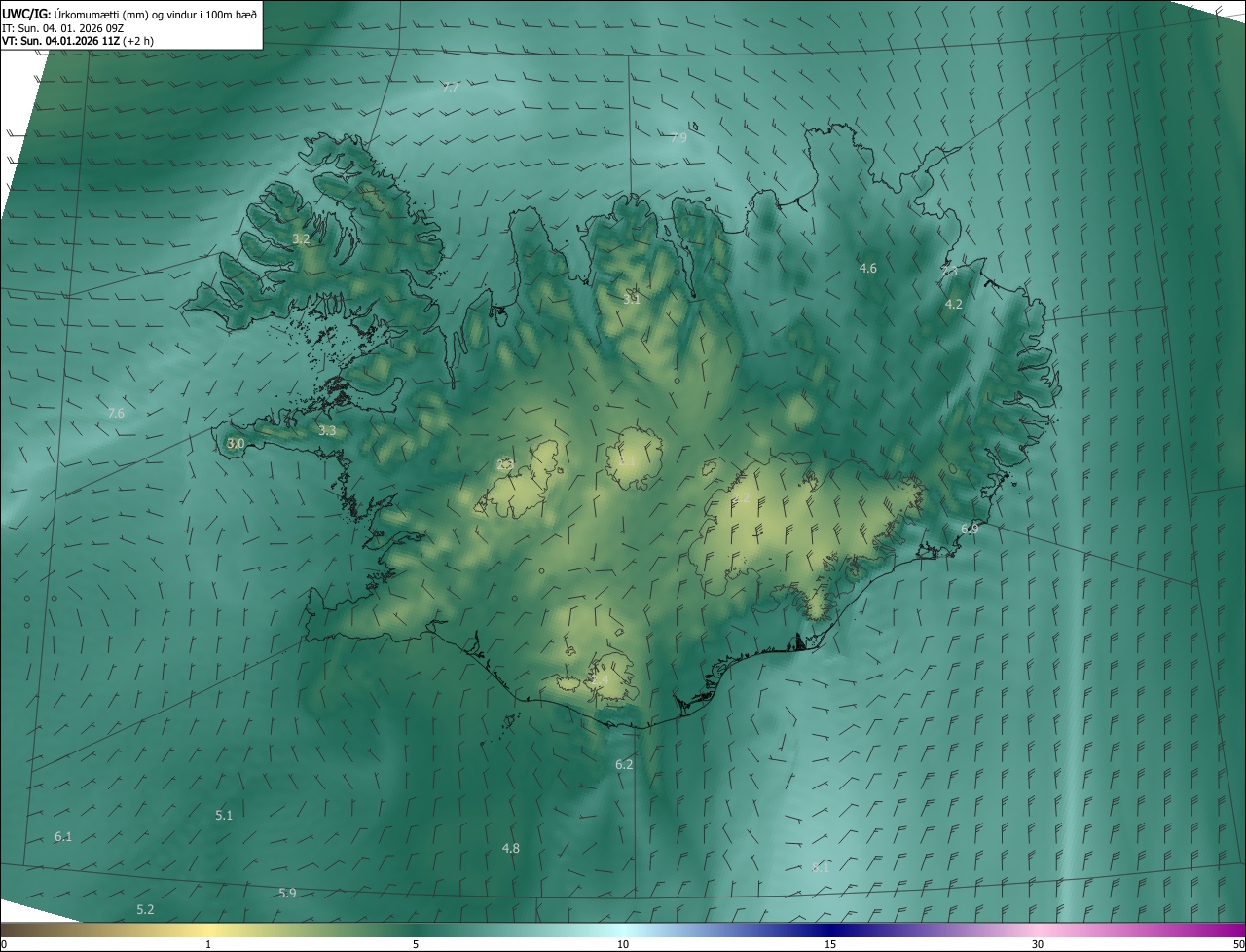This screenshot has height=952, width=1246.
Task: Click the 10 tick on the color scale
Action: click(x=623, y=945)
